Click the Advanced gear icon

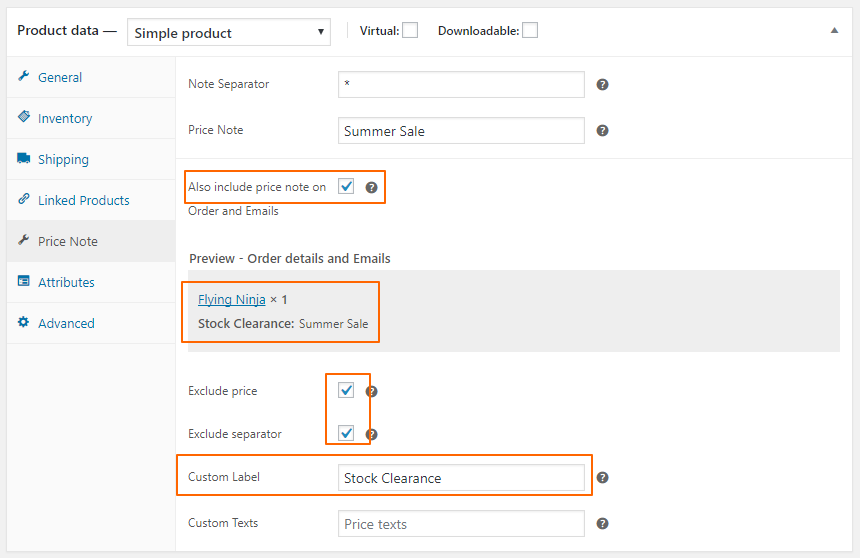(24, 323)
